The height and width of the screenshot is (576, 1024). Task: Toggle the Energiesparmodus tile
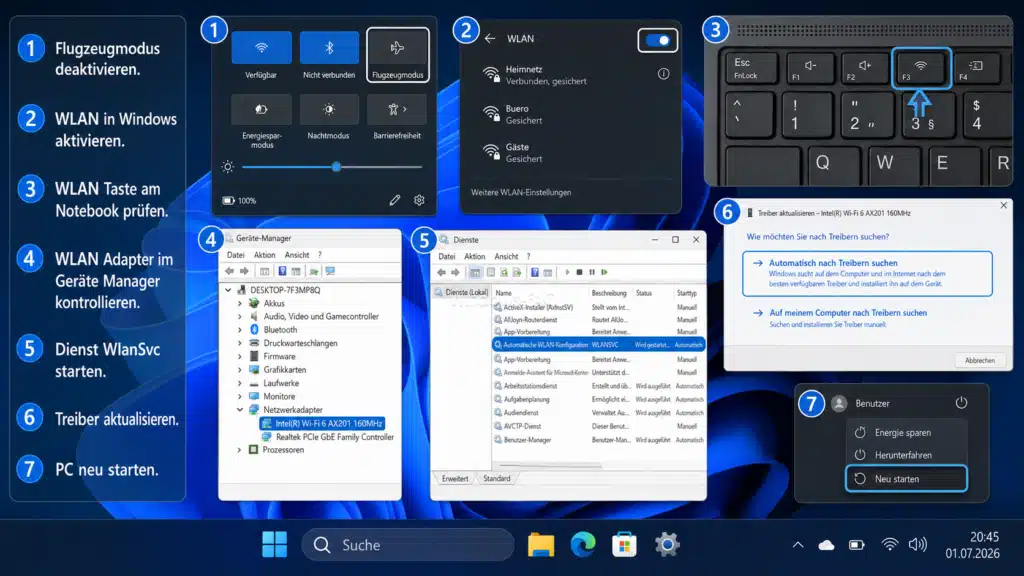point(261,109)
